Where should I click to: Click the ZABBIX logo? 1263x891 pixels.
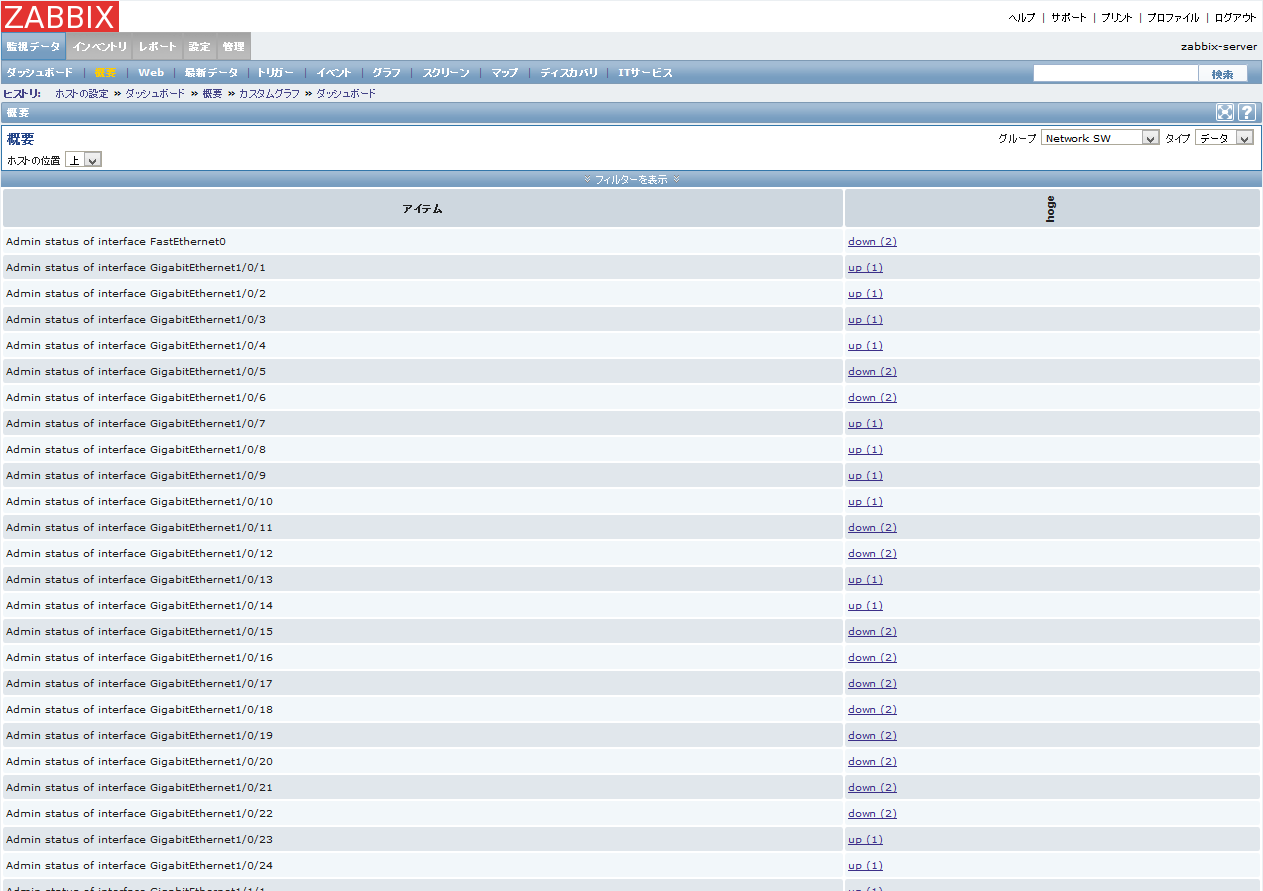point(60,16)
